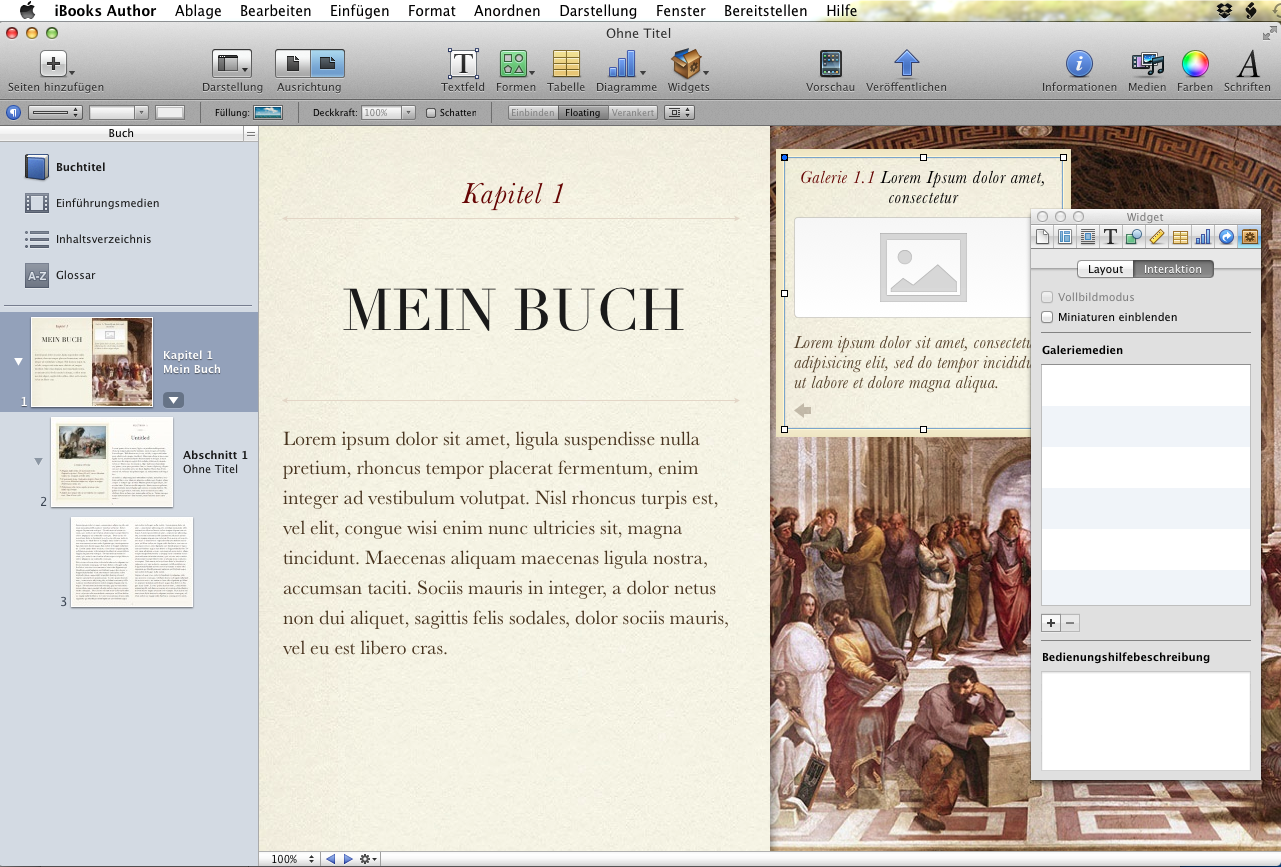Select the Abschnitt 1 page thumbnail

[112, 462]
